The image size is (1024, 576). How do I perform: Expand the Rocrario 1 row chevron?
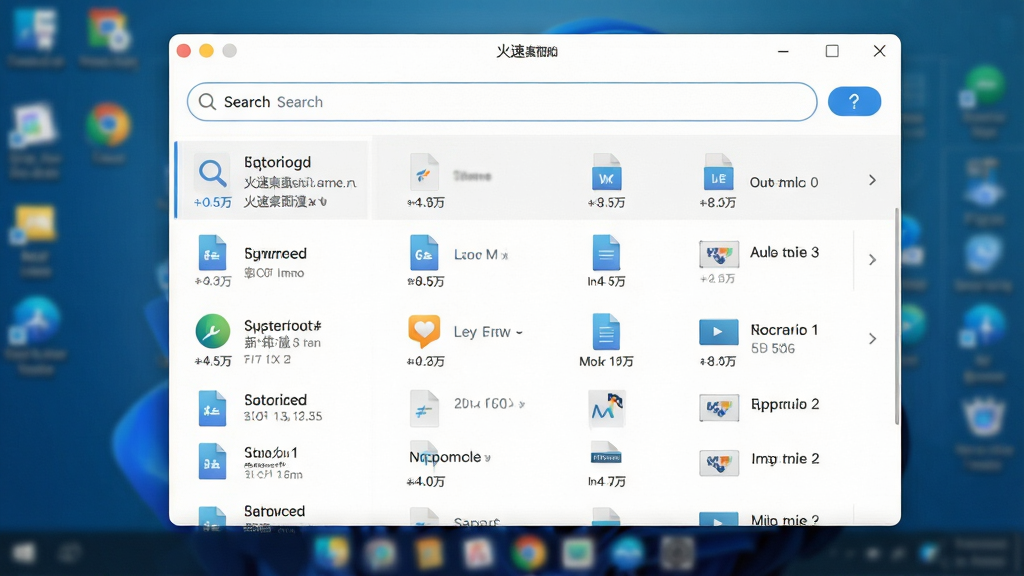click(872, 339)
